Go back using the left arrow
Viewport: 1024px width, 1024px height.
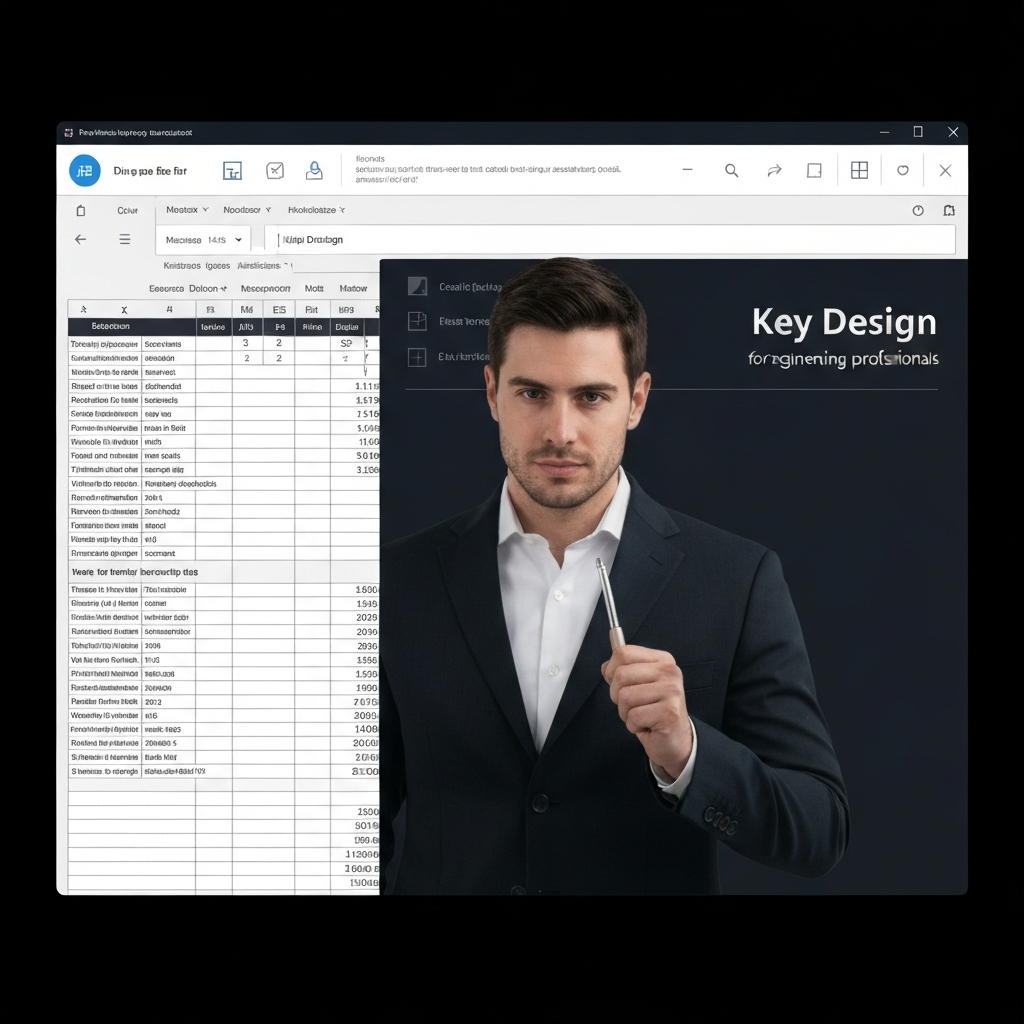pos(81,240)
